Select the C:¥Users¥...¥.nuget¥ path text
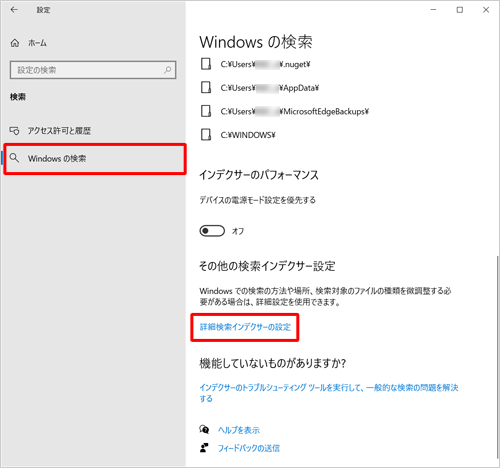500x468 pixels. pyautogui.click(x=265, y=64)
